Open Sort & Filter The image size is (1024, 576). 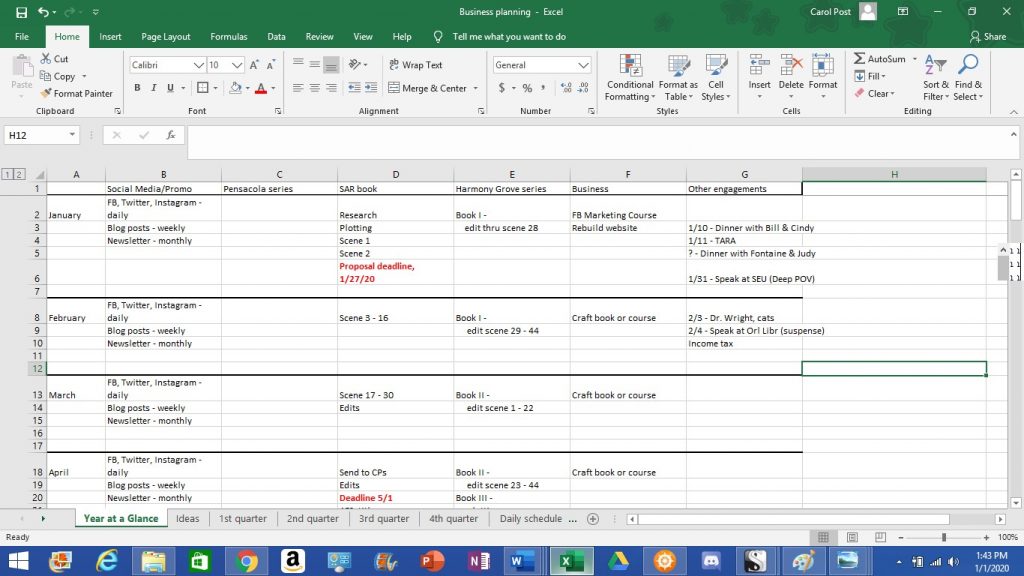click(936, 78)
